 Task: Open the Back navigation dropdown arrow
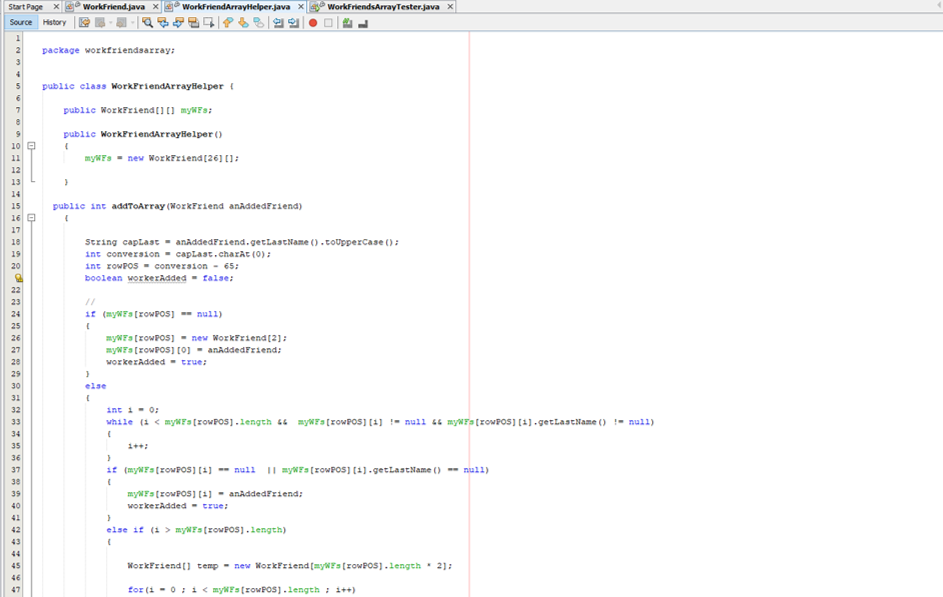[110, 22]
